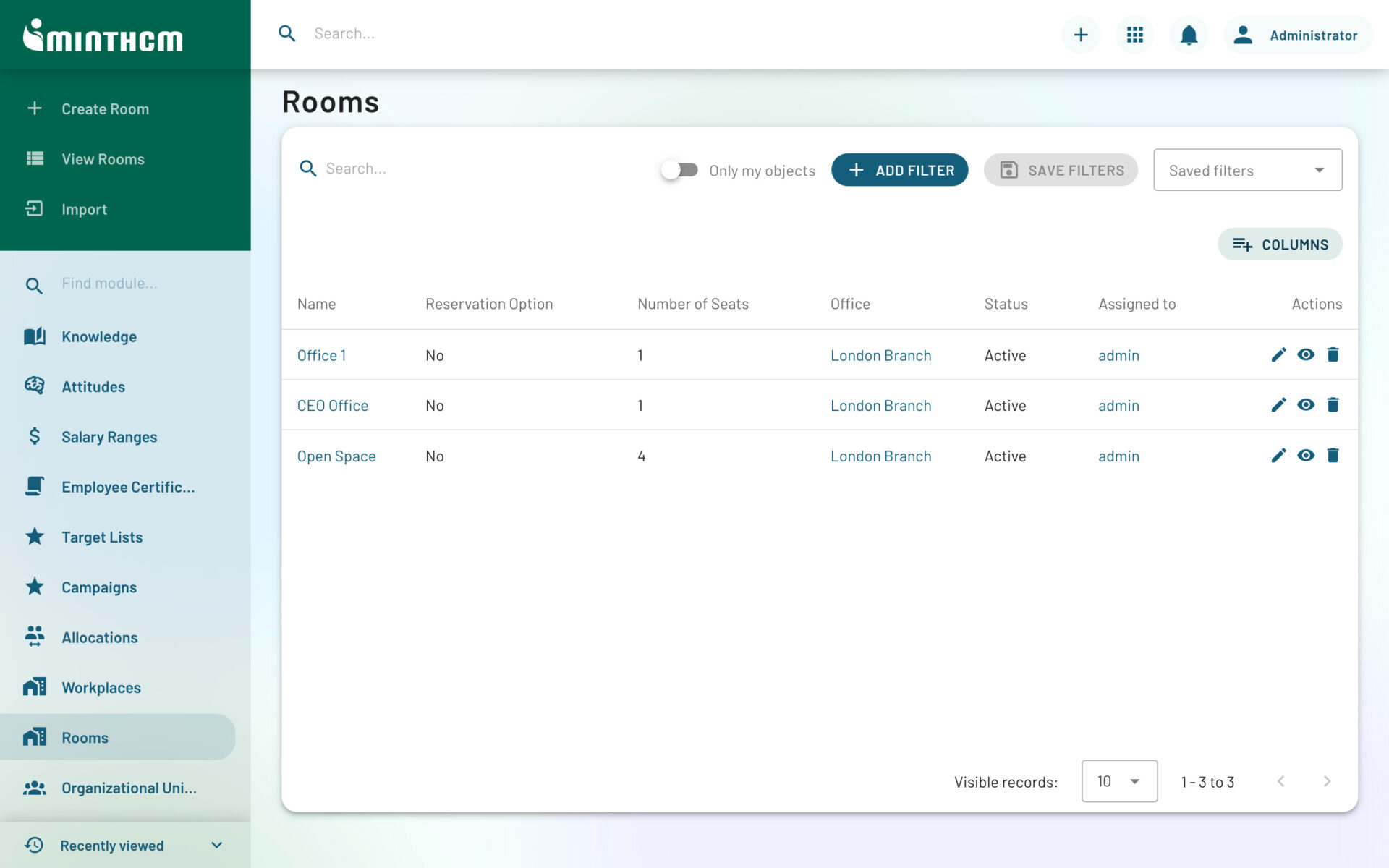Screen dimensions: 1389x868
Task: Open the Campaigns module
Action: click(99, 587)
